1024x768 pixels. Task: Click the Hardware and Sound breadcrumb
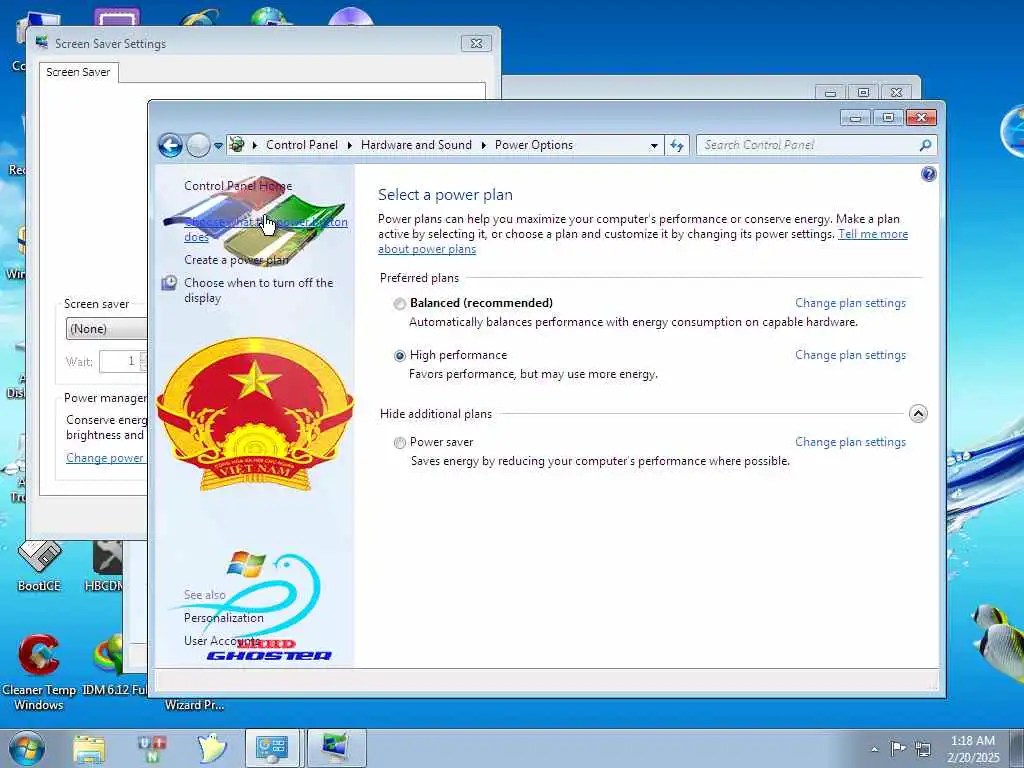click(416, 145)
